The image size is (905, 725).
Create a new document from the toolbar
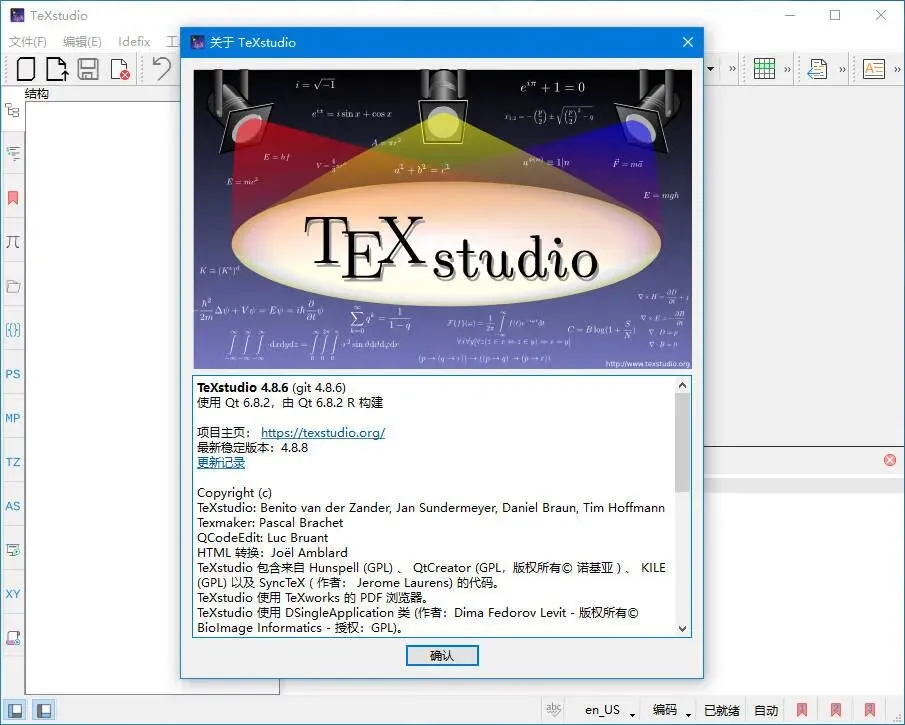[26, 69]
